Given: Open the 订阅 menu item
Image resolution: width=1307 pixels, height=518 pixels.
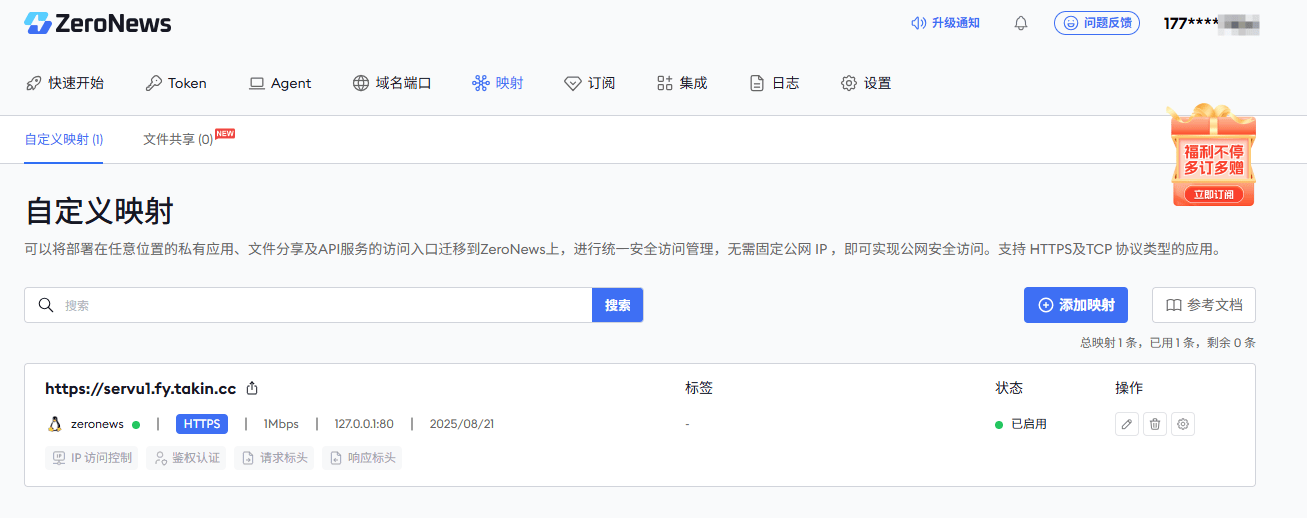Looking at the screenshot, I should pos(590,83).
